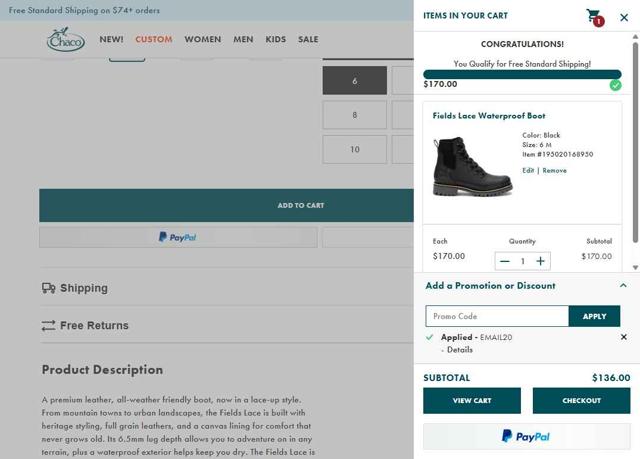Decrease quantity with minus button

505,261
